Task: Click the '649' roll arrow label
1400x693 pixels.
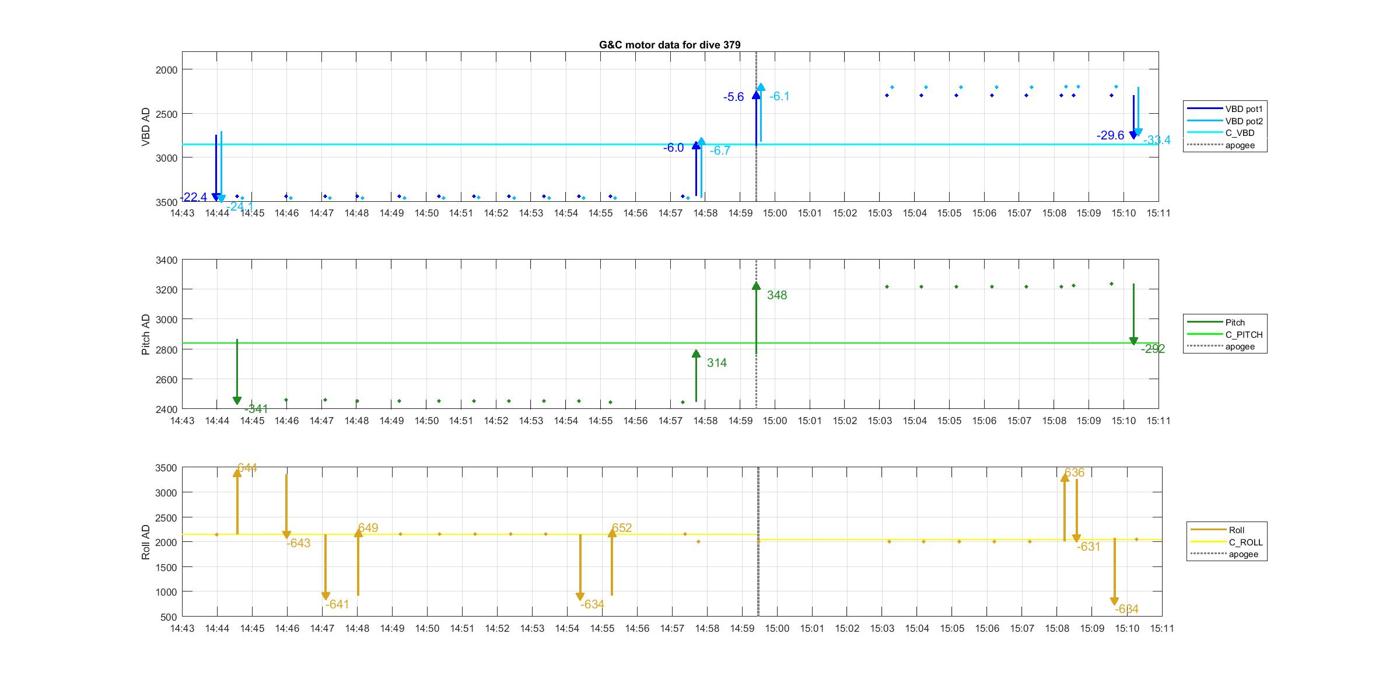Action: tap(368, 528)
